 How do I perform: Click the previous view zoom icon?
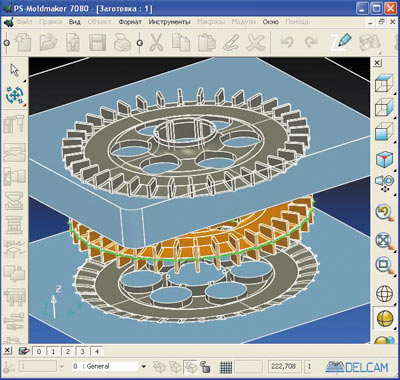(384, 213)
